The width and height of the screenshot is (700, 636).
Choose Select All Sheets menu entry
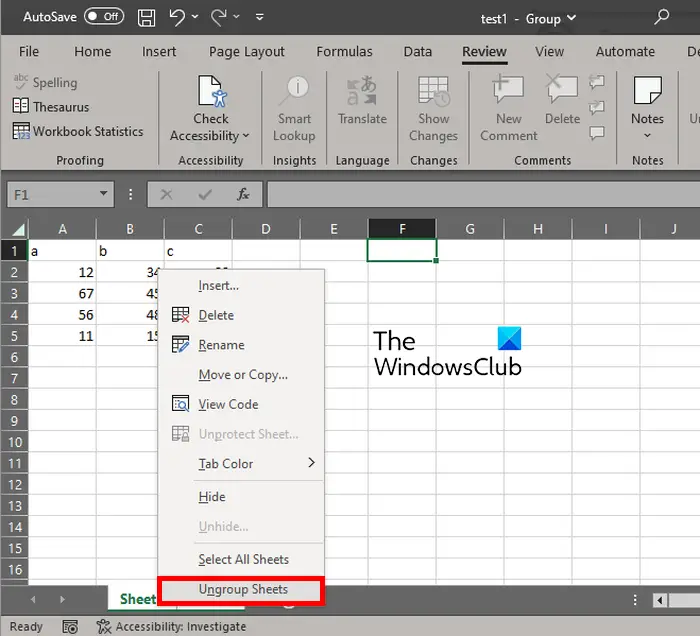coord(241,559)
